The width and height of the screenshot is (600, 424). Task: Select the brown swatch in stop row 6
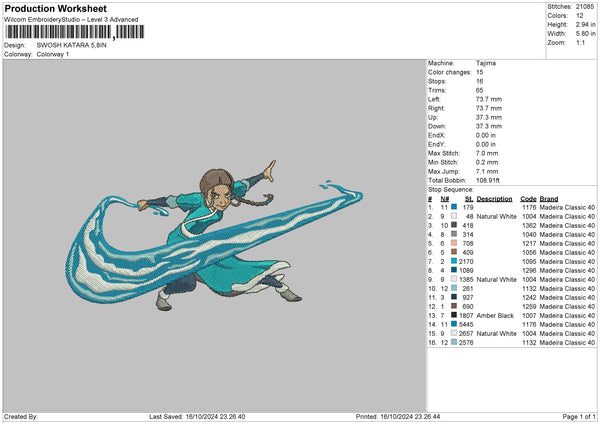click(454, 252)
